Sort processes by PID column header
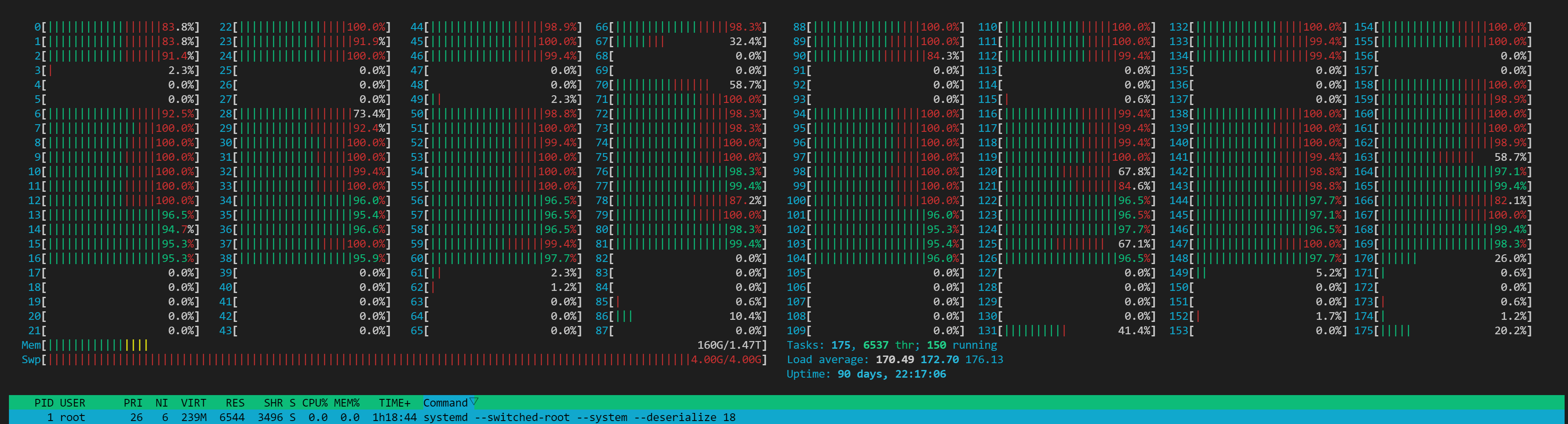The image size is (1568, 424). [43, 403]
